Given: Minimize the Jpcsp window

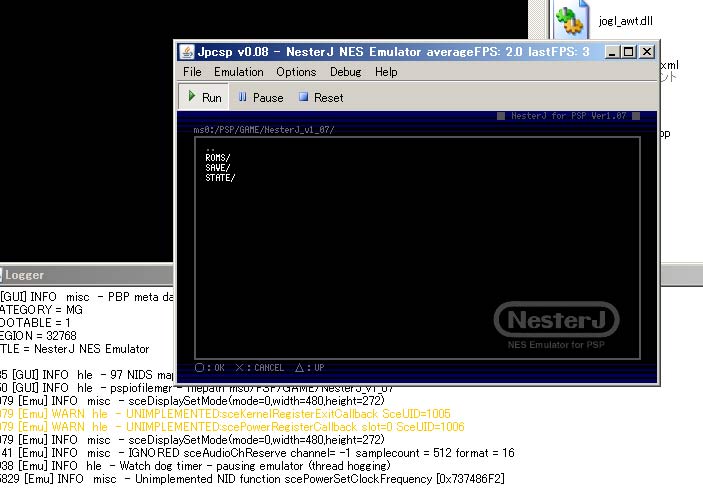Looking at the screenshot, I should tap(612, 52).
